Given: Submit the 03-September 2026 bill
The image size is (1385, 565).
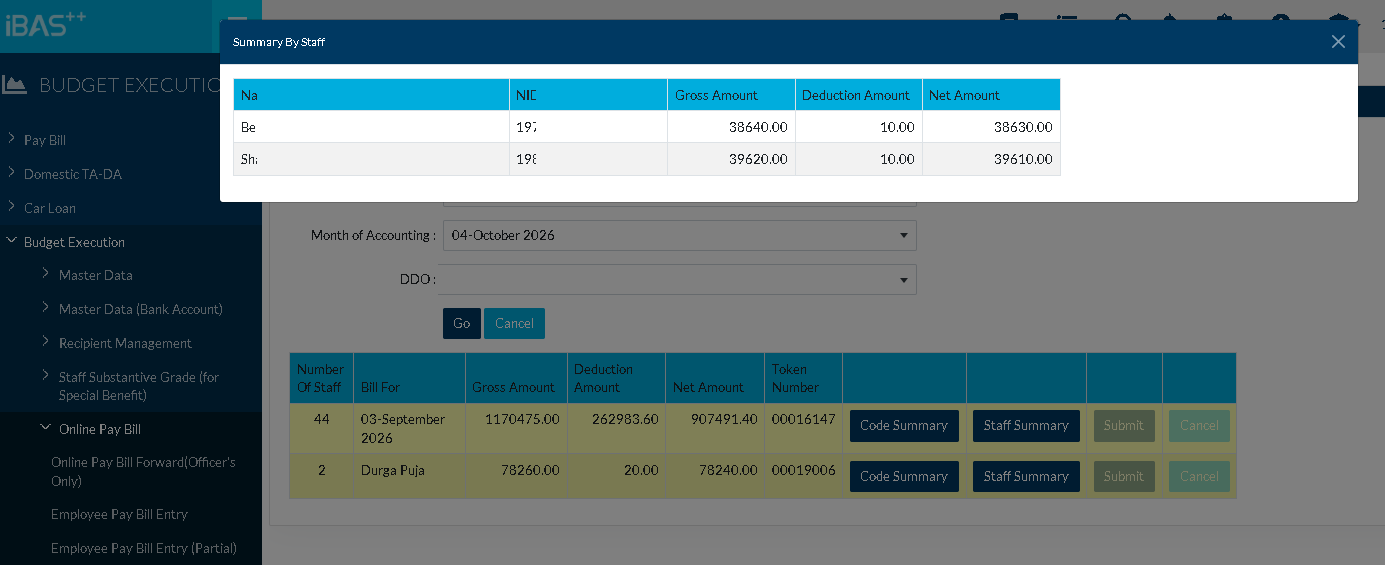Looking at the screenshot, I should 1124,425.
